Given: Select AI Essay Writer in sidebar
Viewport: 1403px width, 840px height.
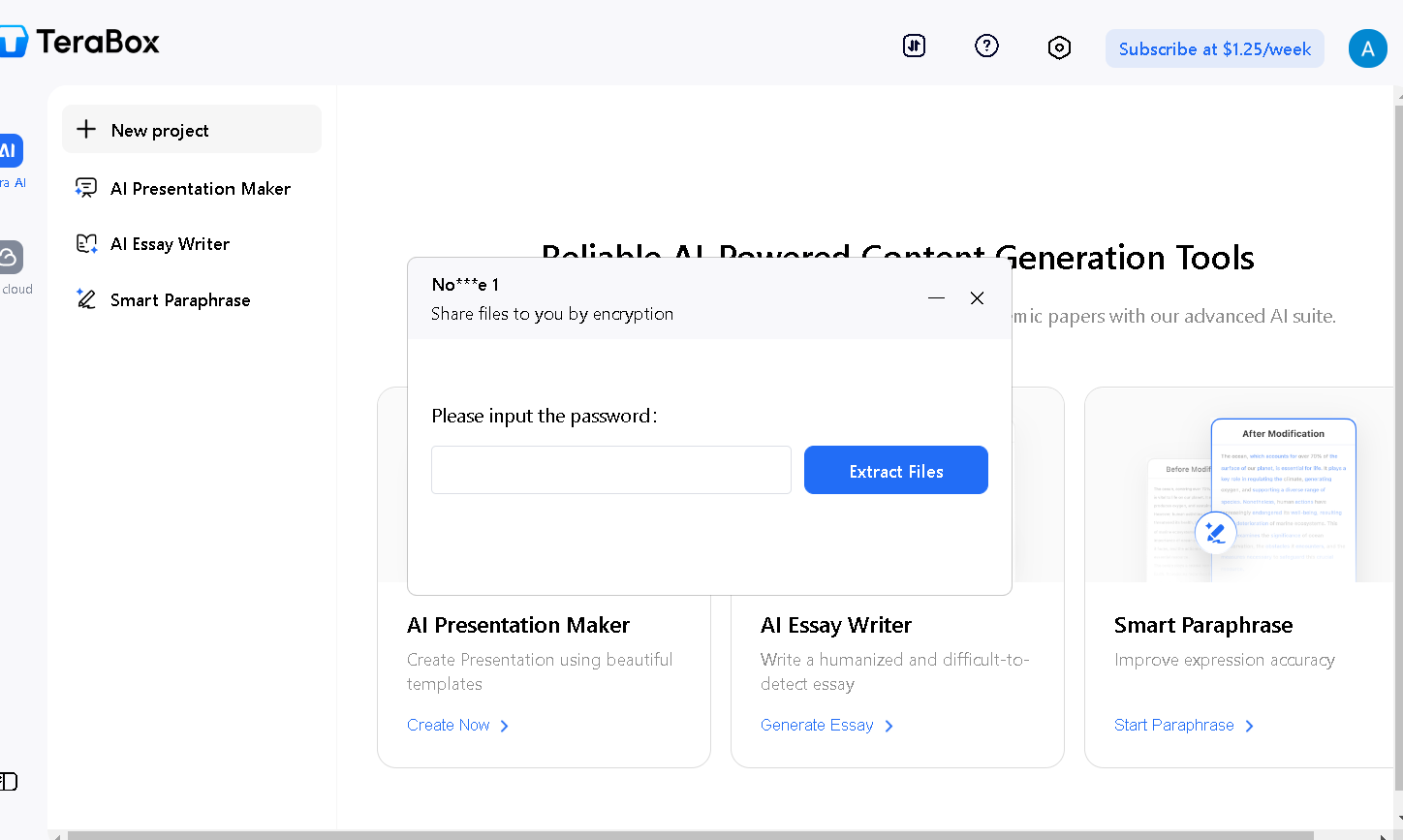Looking at the screenshot, I should pos(170,244).
